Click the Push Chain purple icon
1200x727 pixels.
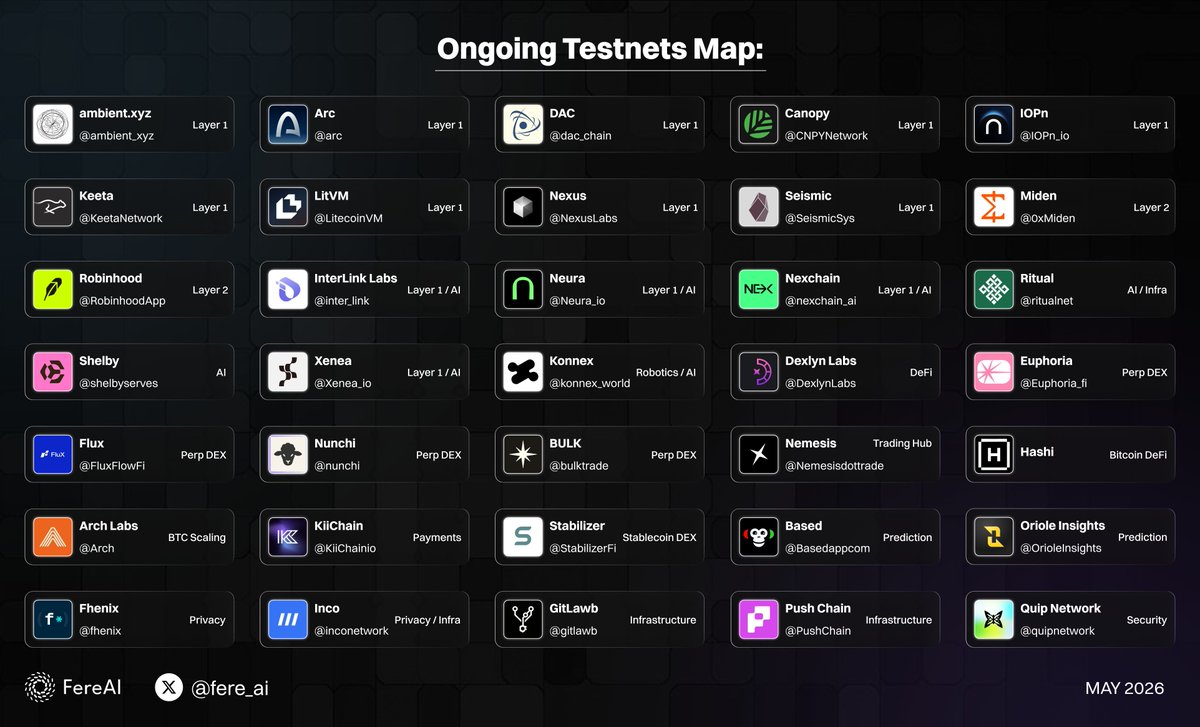pyautogui.click(x=758, y=619)
